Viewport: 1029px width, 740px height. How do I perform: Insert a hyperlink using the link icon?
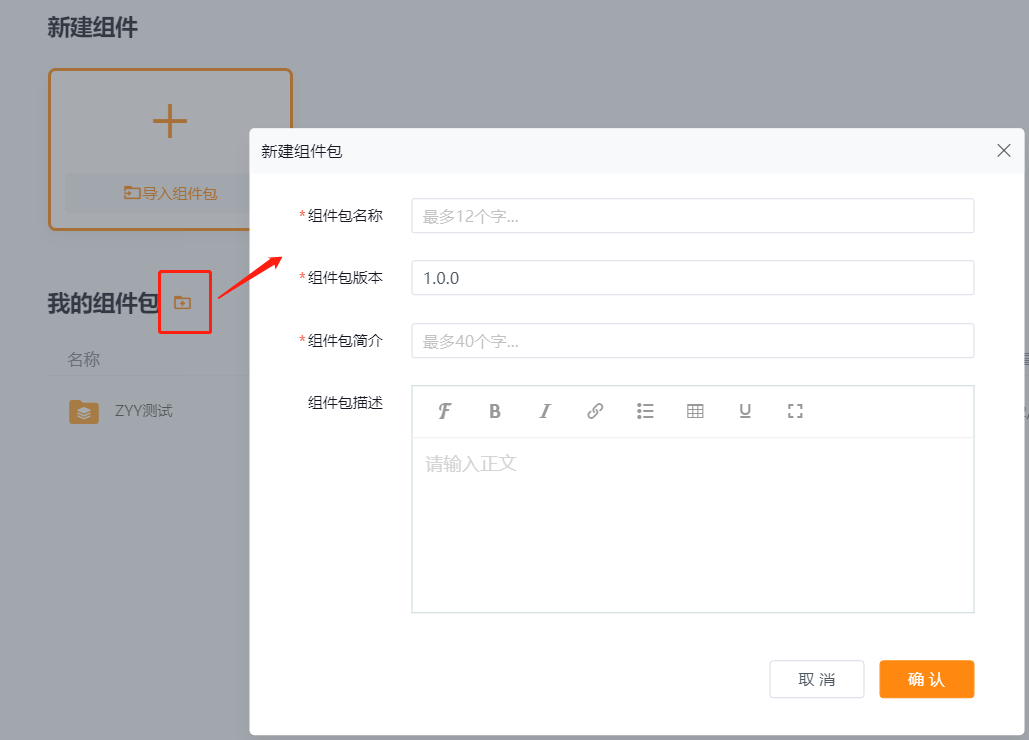click(595, 411)
